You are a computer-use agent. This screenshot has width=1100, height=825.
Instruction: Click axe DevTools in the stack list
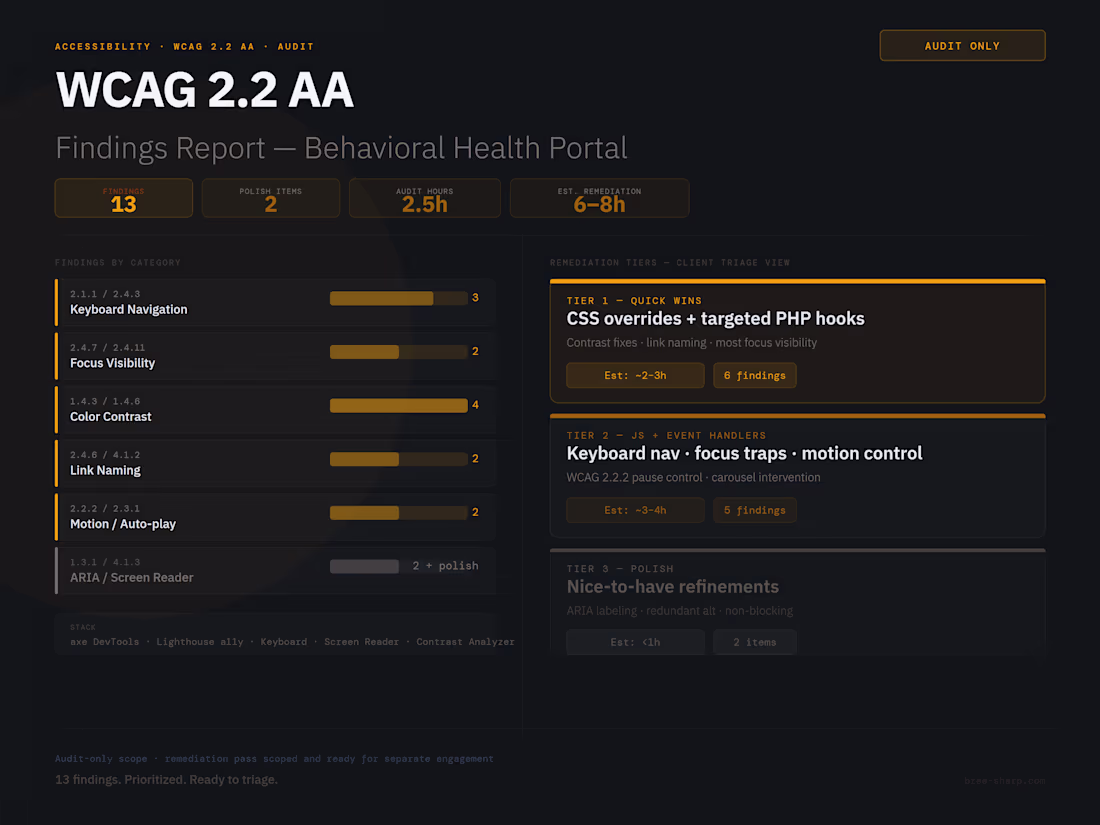pyautogui.click(x=105, y=642)
